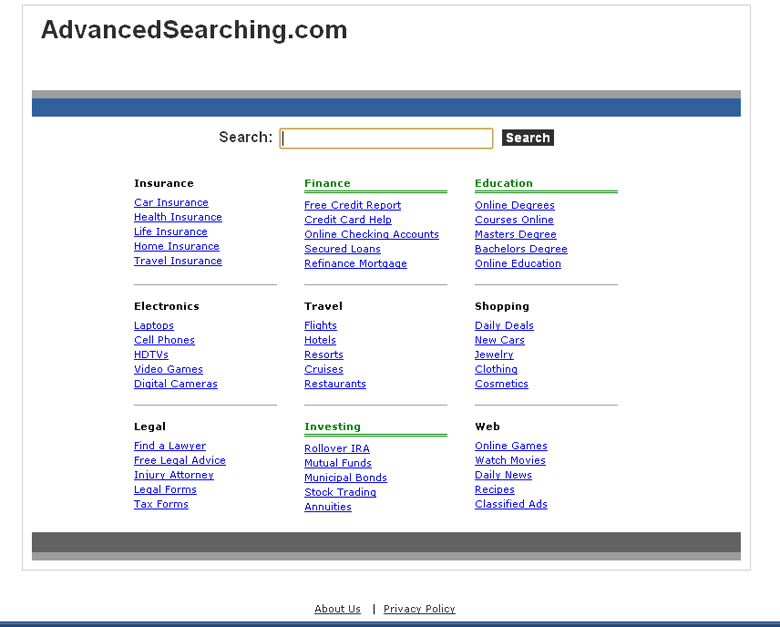The image size is (780, 627).
Task: View the Privacy Policy link
Action: point(419,609)
